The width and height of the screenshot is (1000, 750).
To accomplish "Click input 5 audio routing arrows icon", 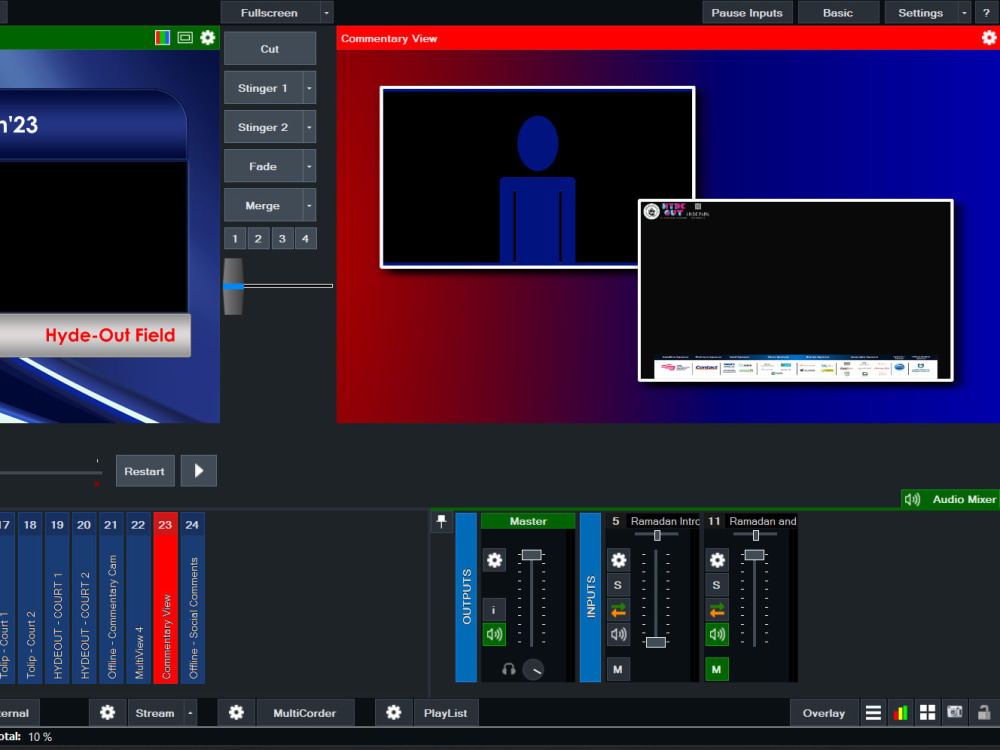I will [x=619, y=610].
